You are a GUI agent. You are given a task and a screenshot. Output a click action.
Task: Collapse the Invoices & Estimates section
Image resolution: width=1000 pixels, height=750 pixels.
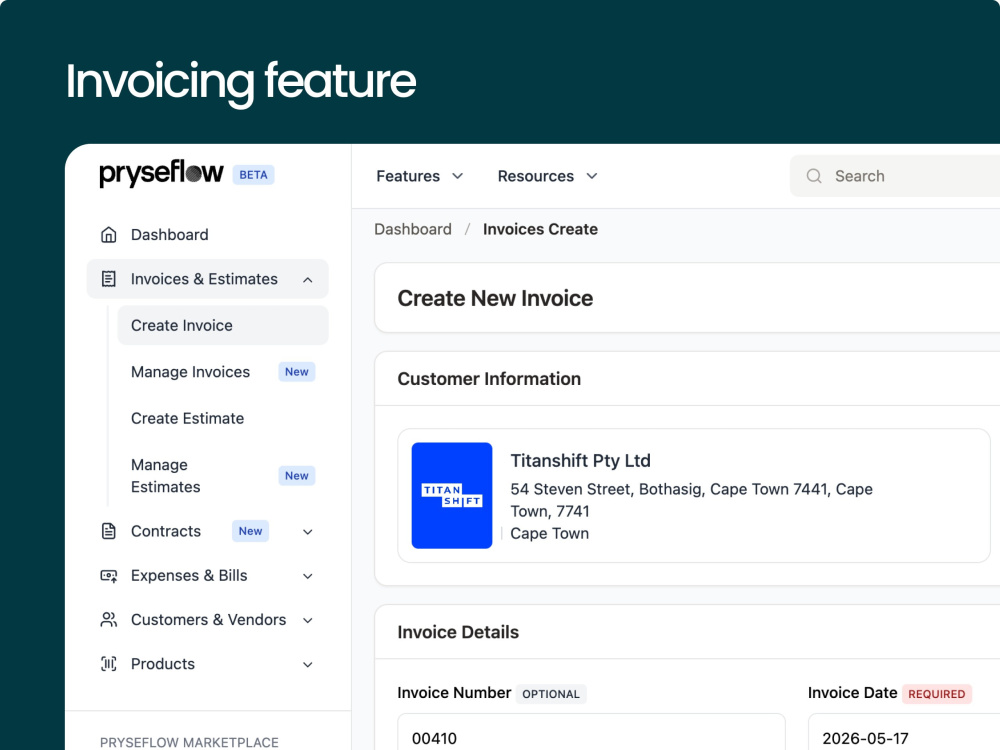pos(307,279)
